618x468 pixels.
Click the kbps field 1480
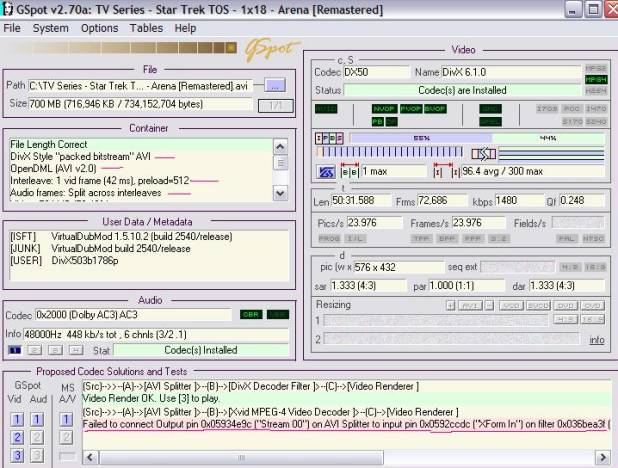click(x=519, y=200)
